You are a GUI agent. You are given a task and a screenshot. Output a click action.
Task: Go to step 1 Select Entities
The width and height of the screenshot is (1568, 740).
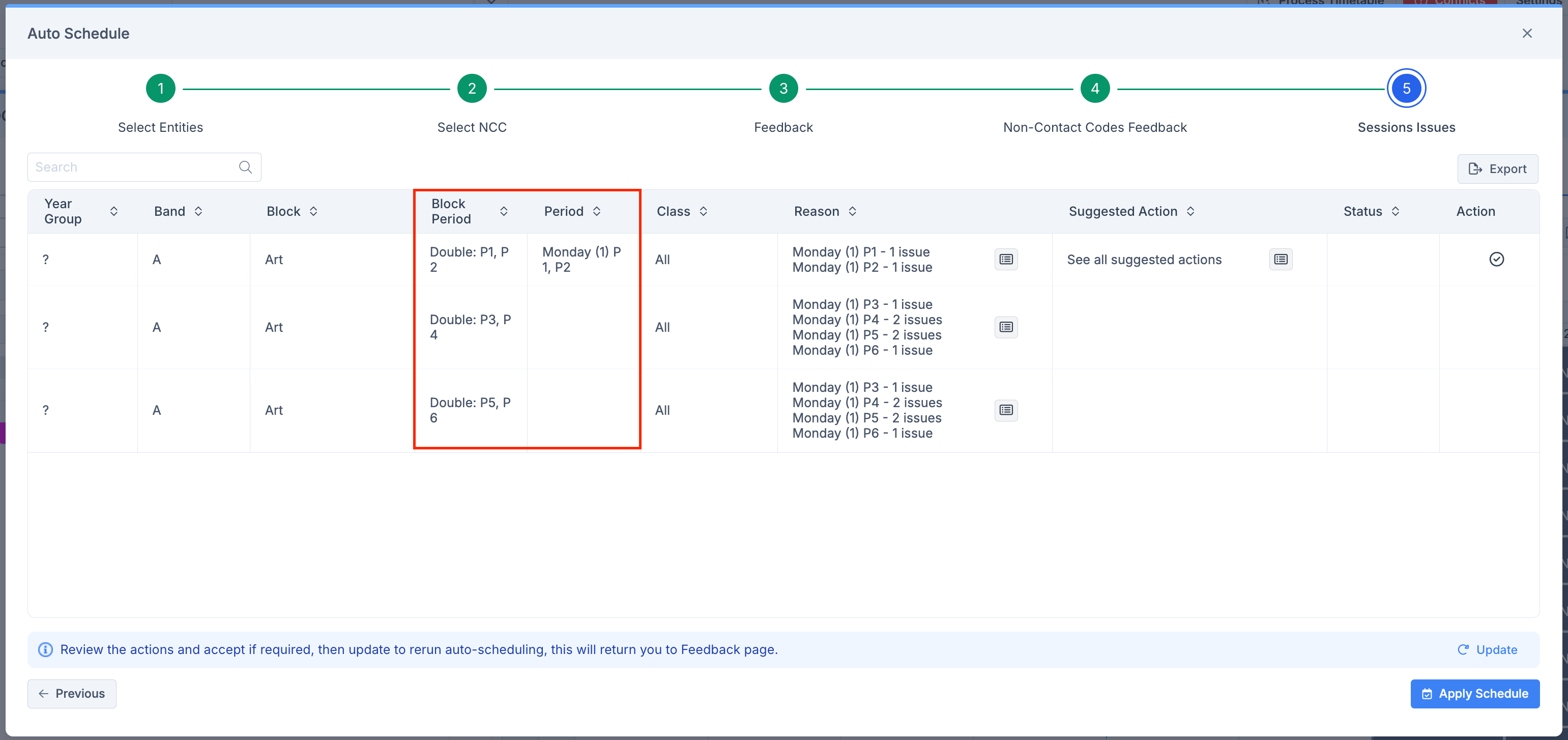click(x=161, y=89)
